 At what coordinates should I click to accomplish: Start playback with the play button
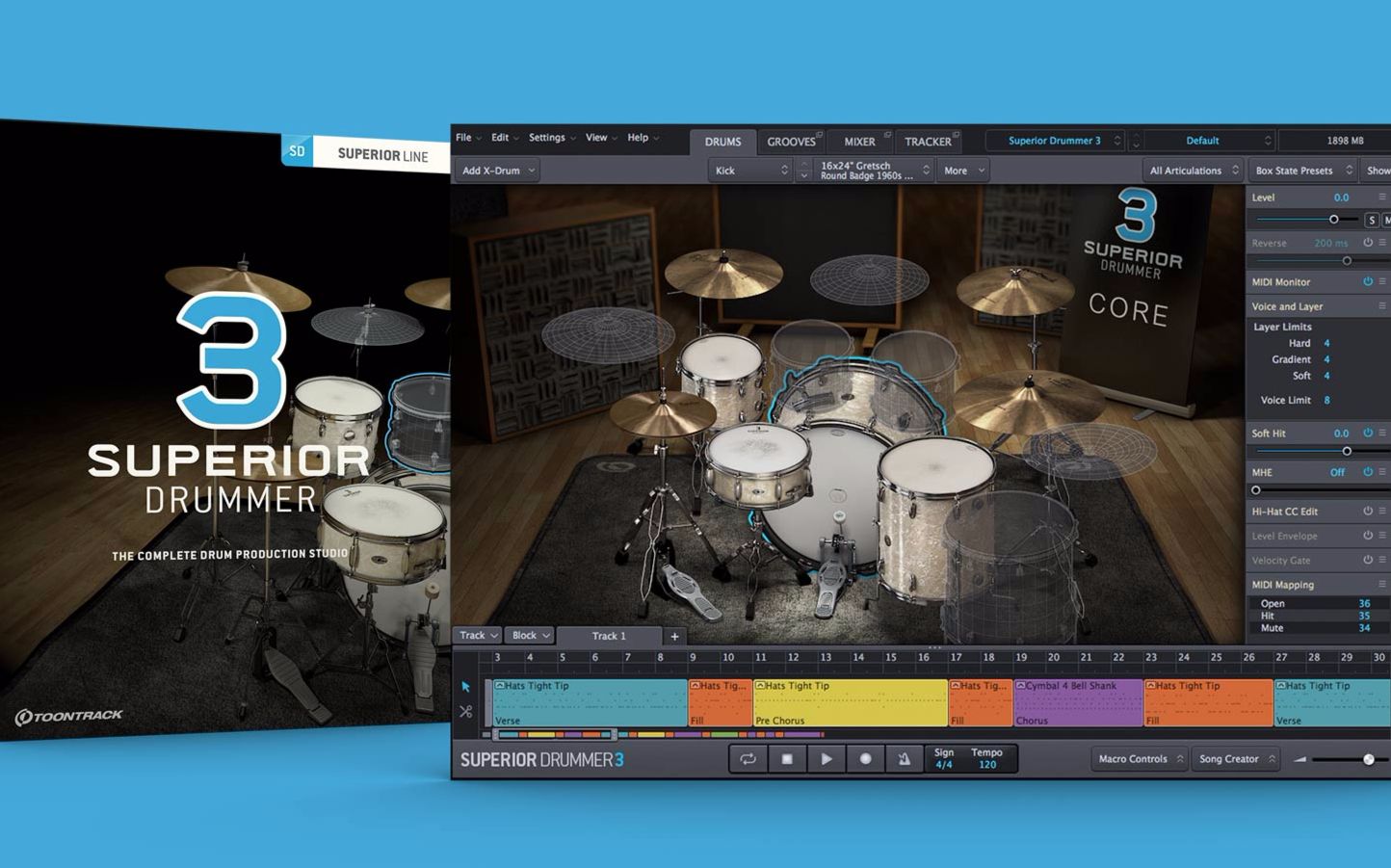coord(827,759)
